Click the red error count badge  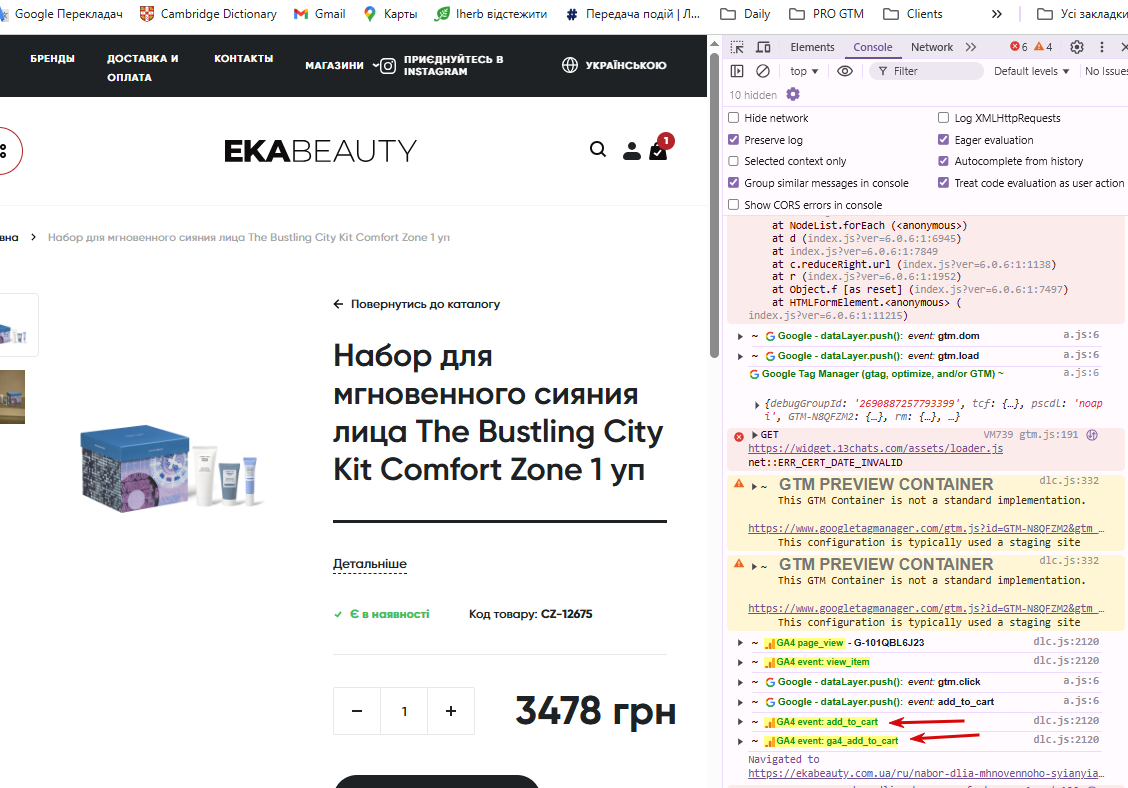tap(1019, 47)
